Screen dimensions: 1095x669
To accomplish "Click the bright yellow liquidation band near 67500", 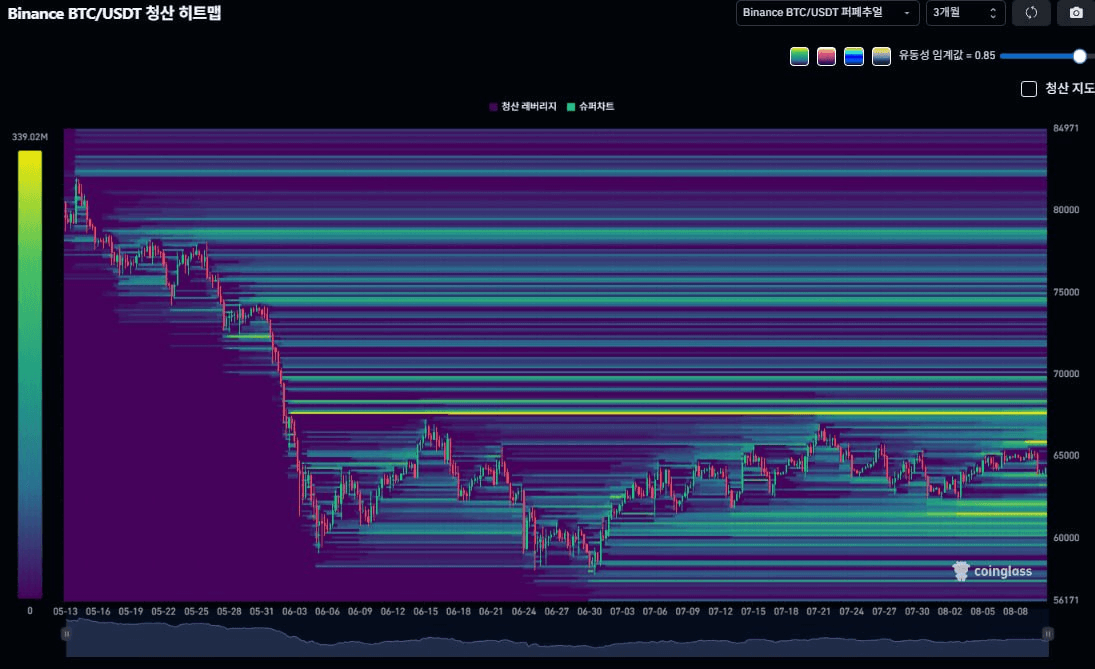I will pyautogui.click(x=667, y=413).
